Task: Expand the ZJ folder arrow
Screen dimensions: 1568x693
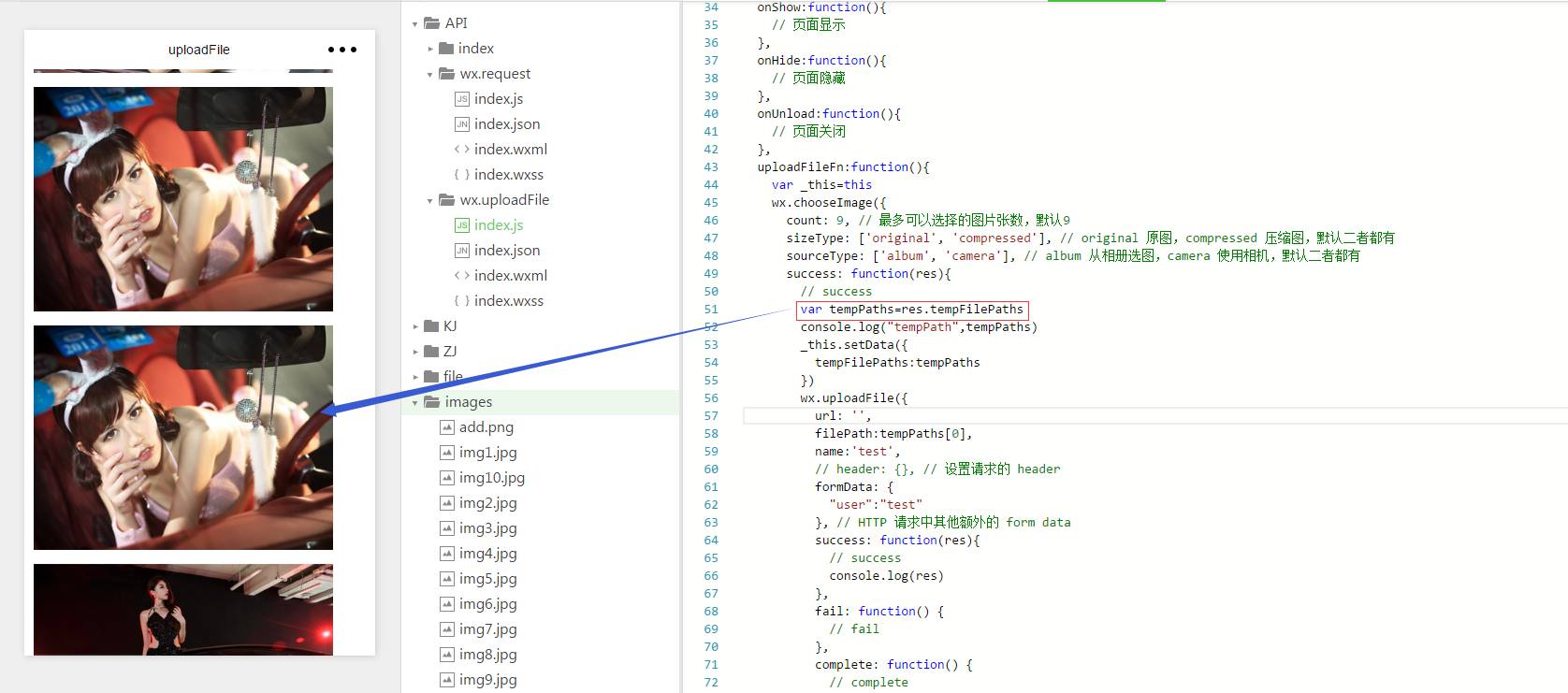Action: pos(415,352)
